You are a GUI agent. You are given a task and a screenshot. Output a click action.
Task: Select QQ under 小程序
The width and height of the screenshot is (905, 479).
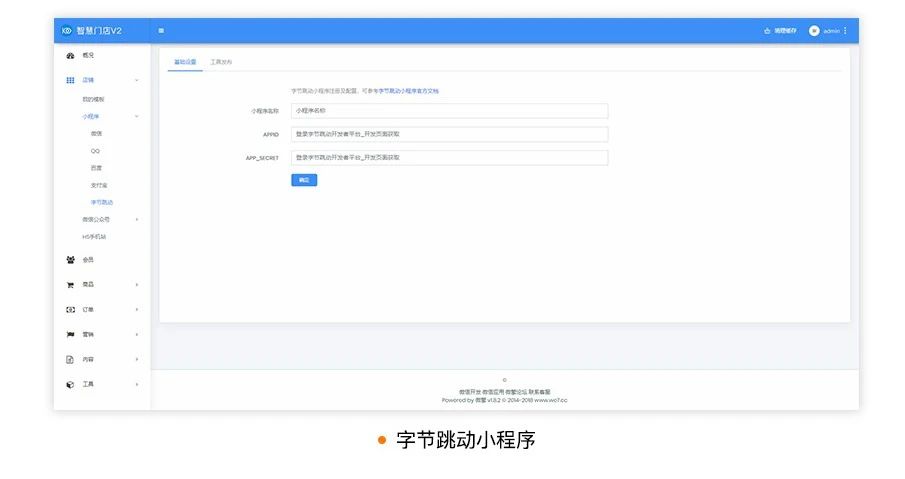click(95, 151)
